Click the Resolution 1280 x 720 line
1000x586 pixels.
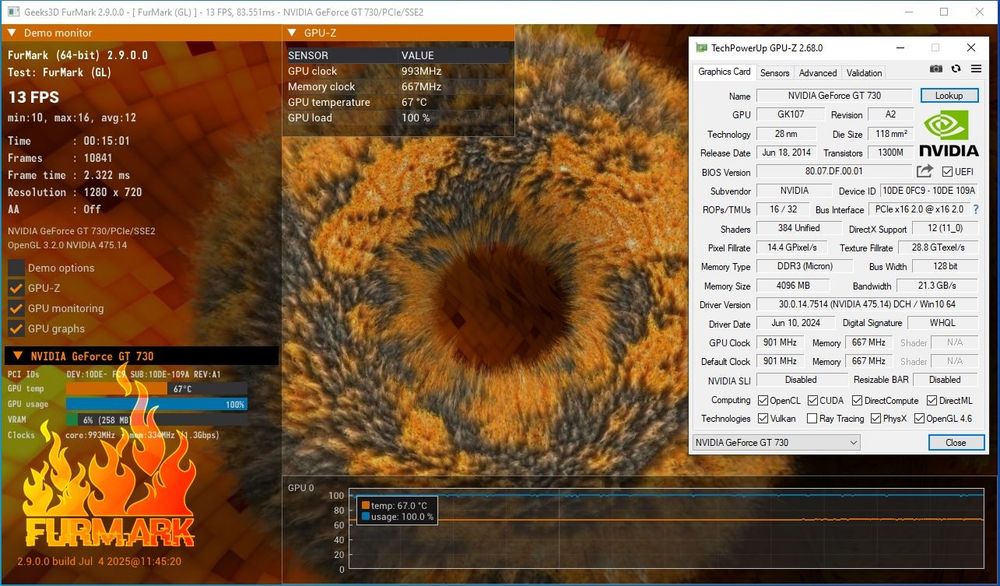pyautogui.click(x=75, y=192)
